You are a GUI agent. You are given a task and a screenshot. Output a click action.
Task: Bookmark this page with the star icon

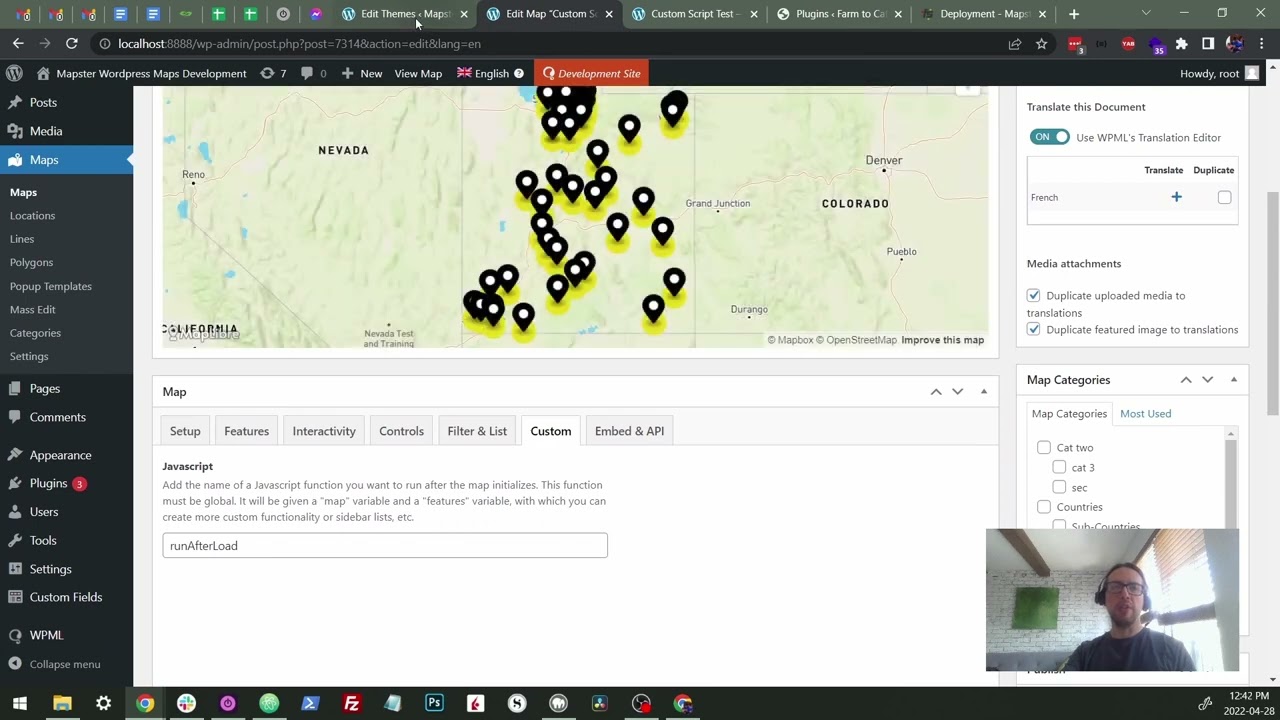(x=1041, y=44)
